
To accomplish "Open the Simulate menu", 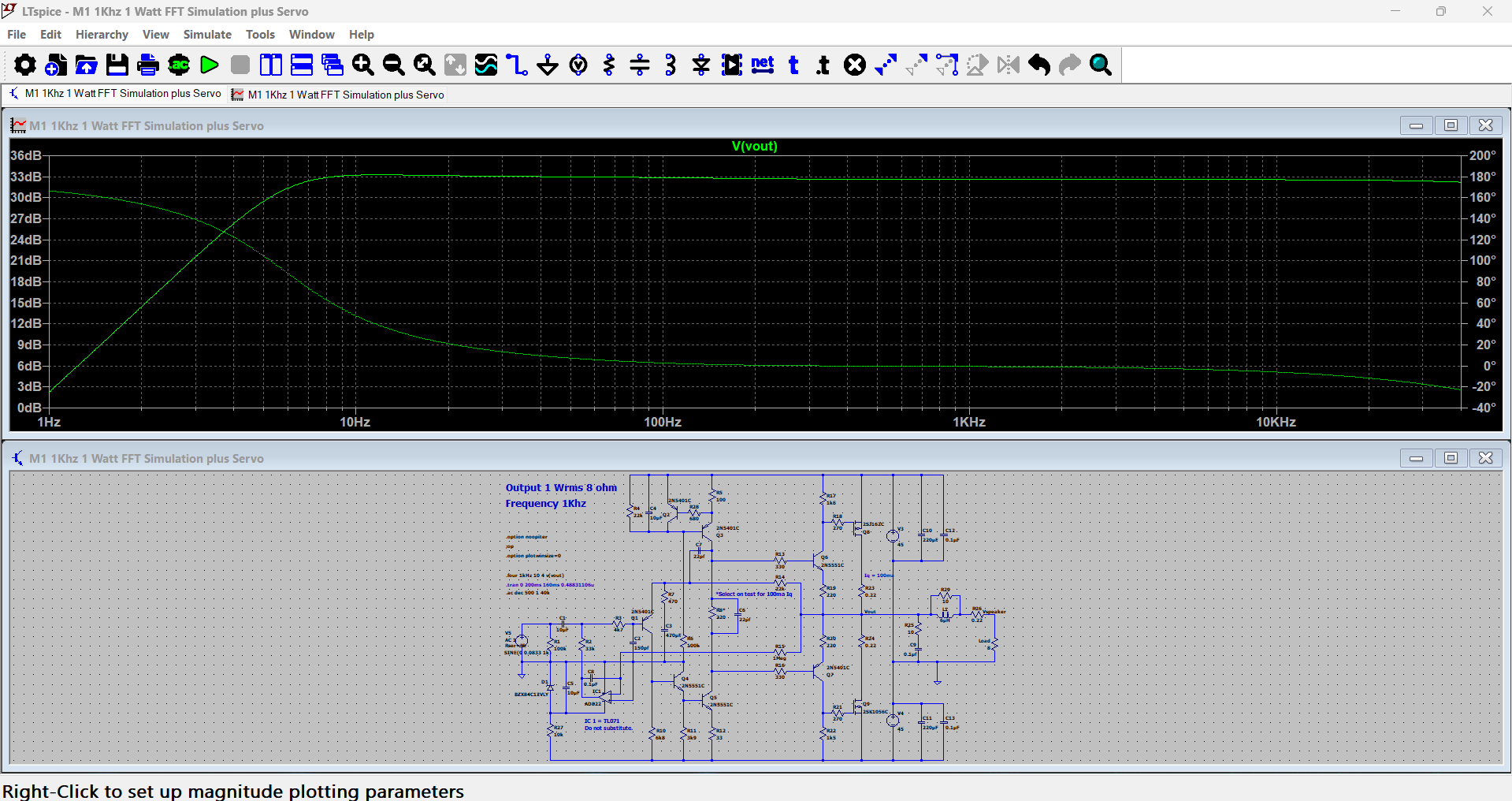I will point(207,35).
